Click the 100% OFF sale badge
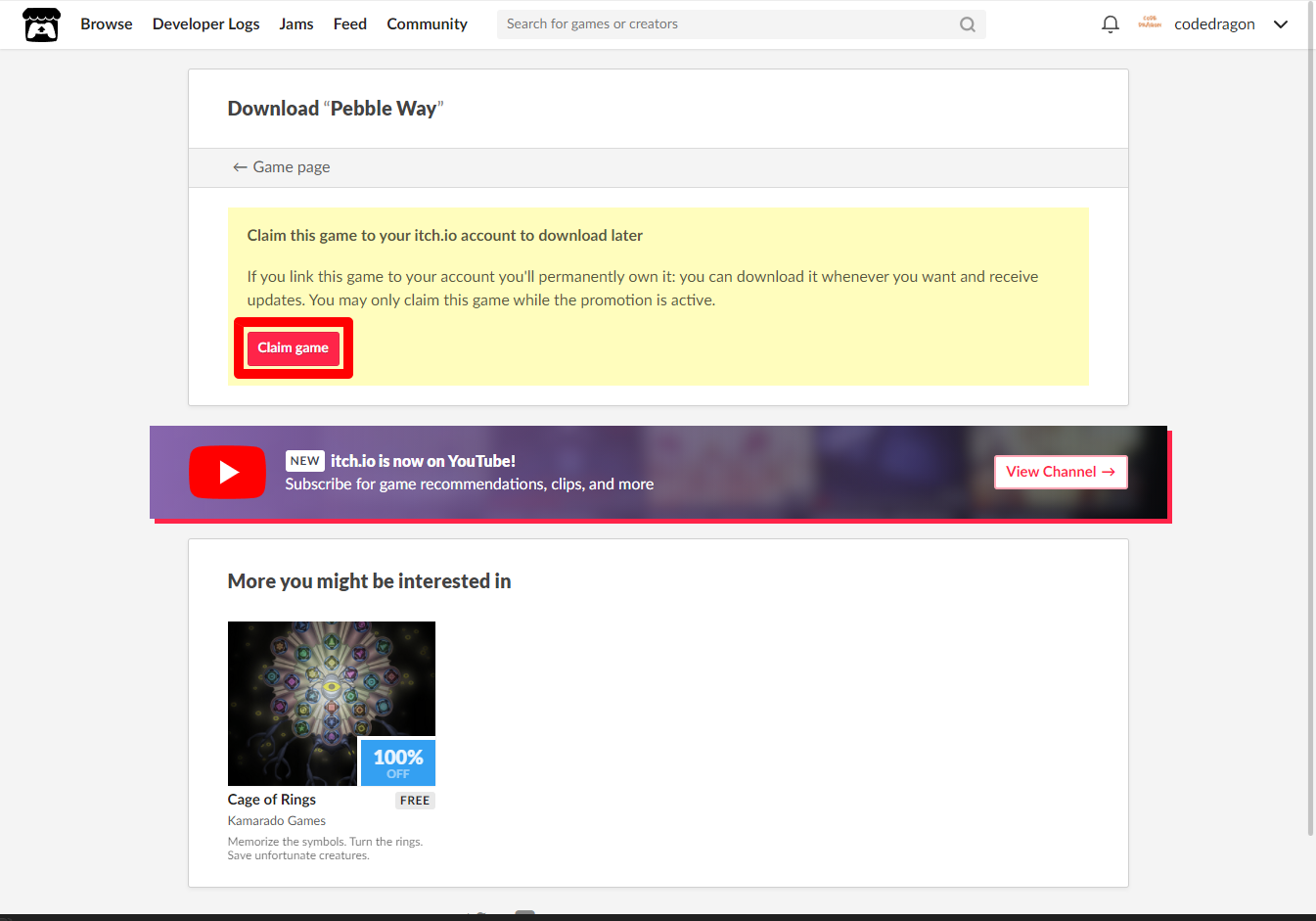This screenshot has height=921, width=1316. tap(398, 762)
